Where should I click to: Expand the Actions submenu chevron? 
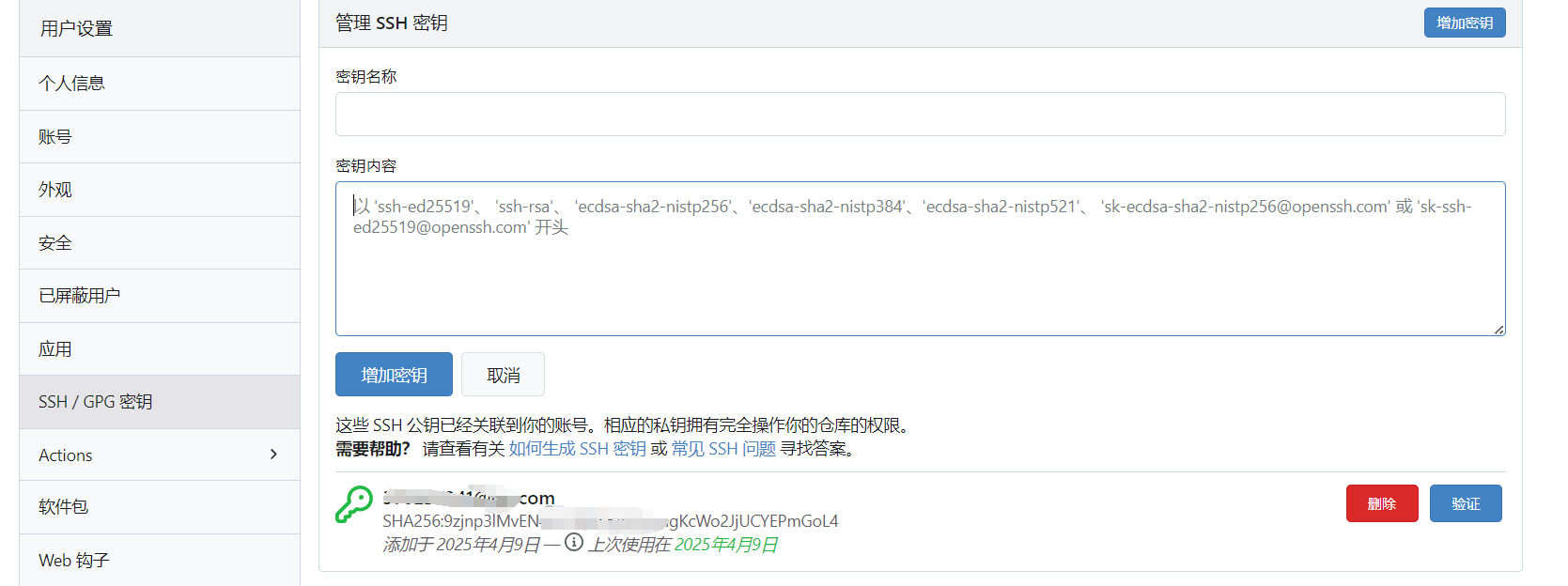point(273,455)
